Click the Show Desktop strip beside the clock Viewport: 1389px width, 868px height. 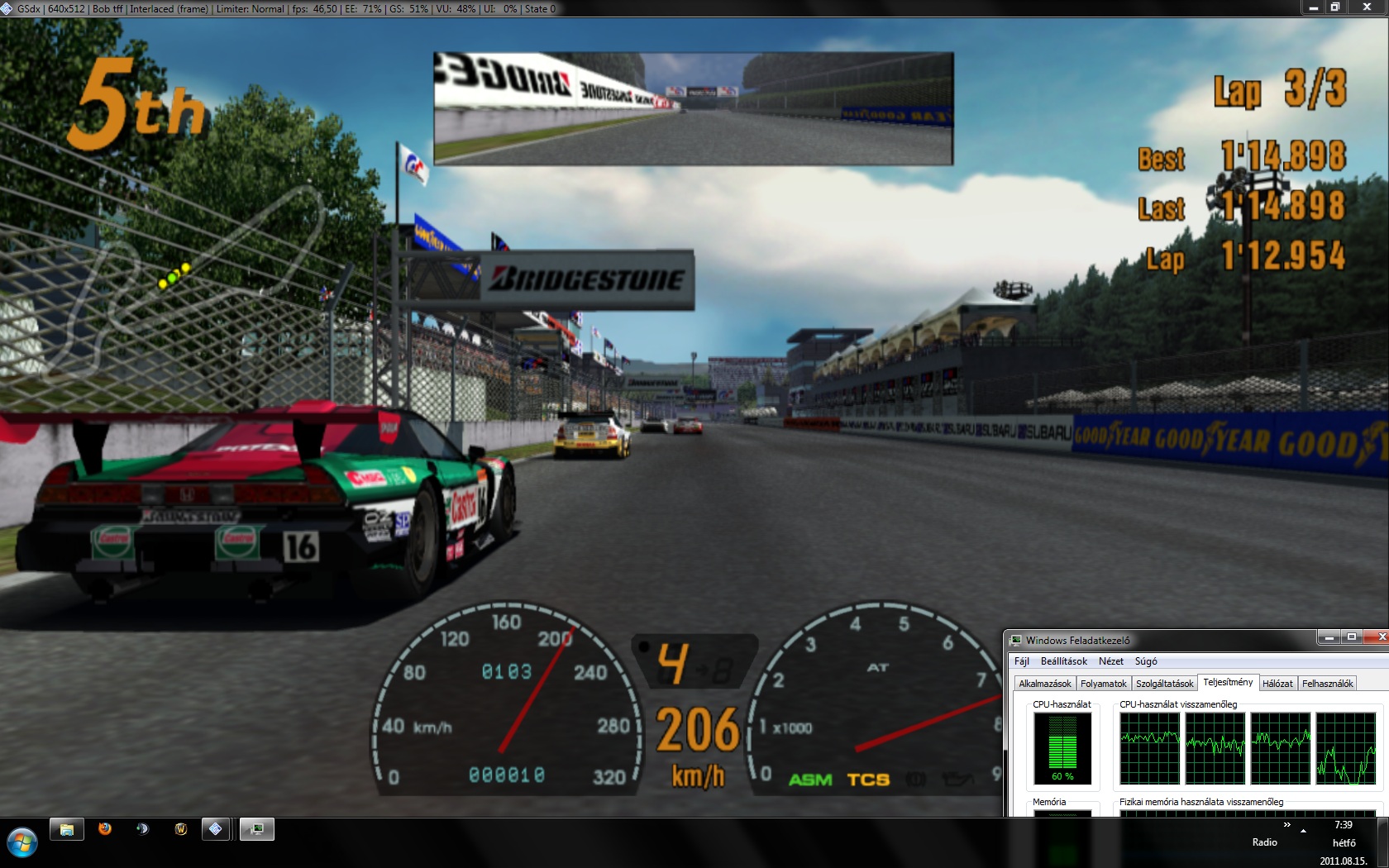1382,842
